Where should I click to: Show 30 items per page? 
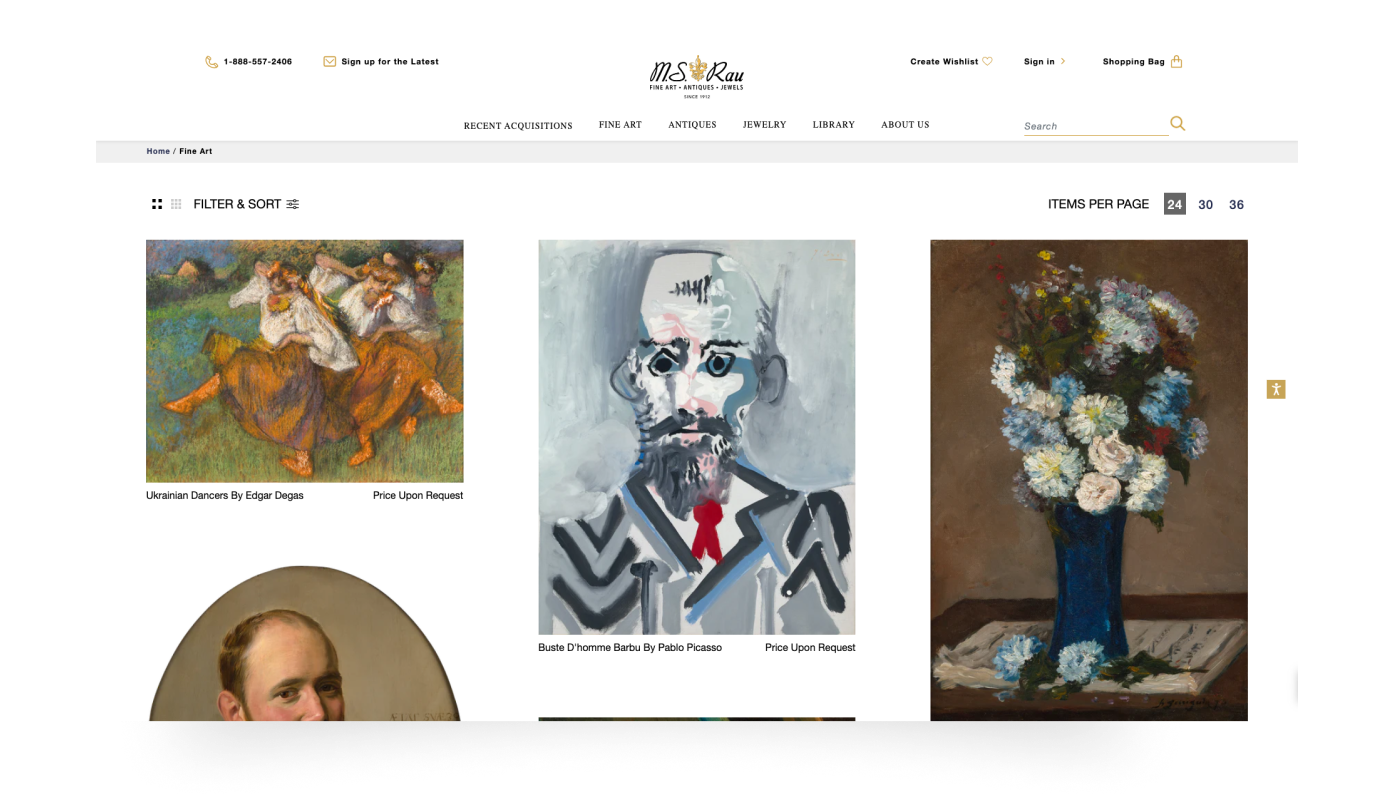click(1205, 204)
